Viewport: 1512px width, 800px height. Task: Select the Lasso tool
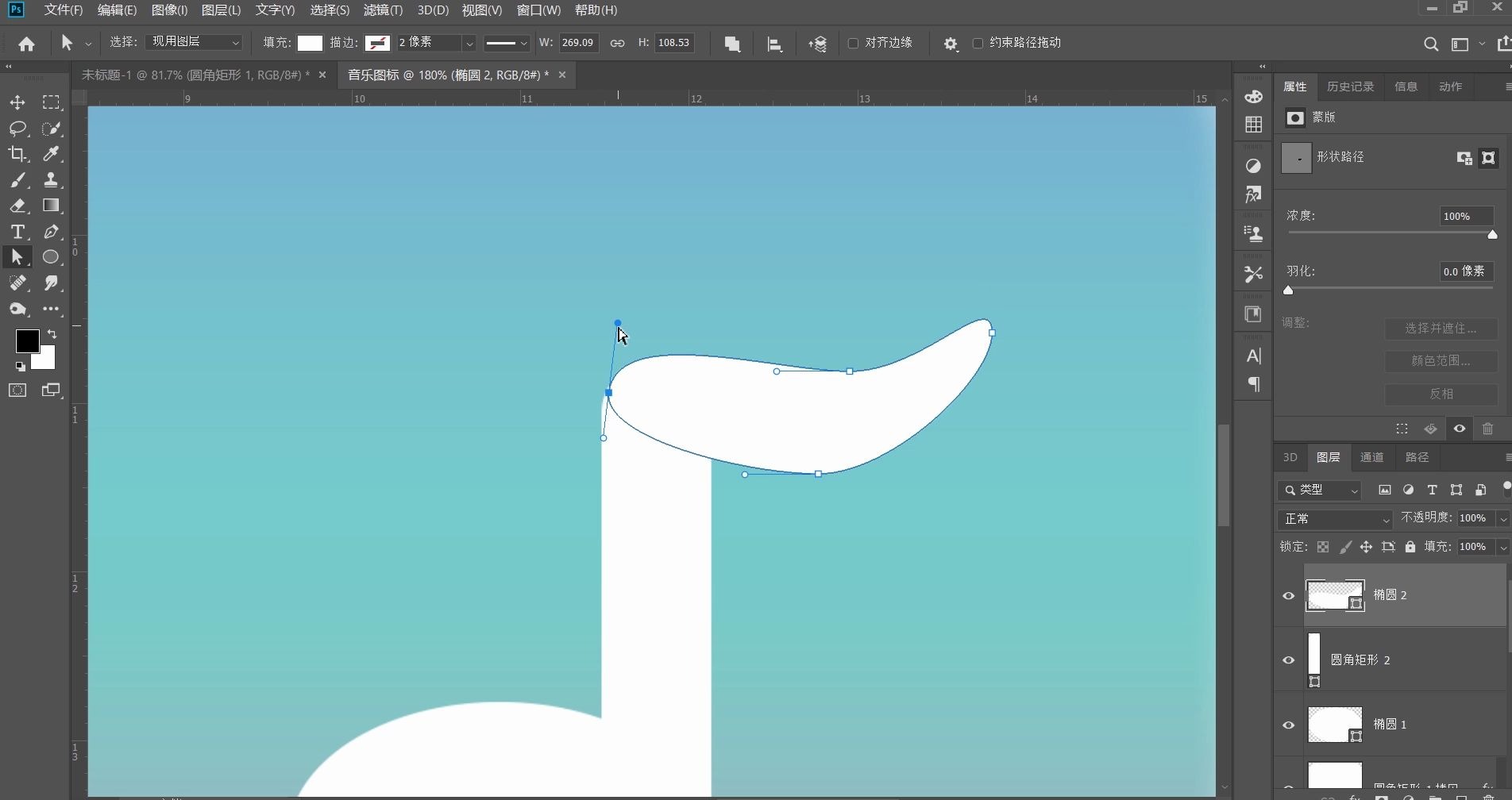tap(17, 129)
